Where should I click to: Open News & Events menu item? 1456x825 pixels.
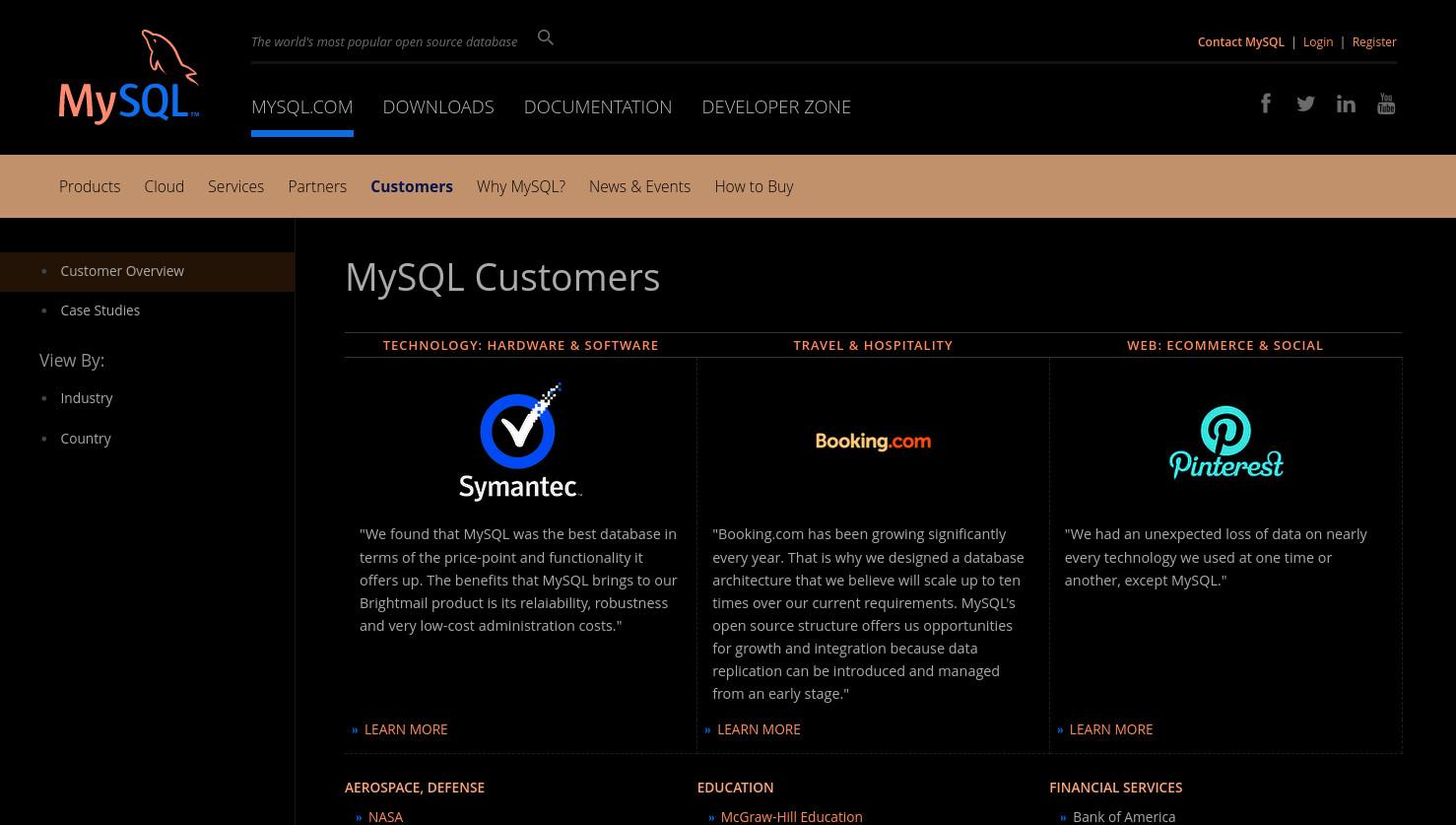point(640,186)
